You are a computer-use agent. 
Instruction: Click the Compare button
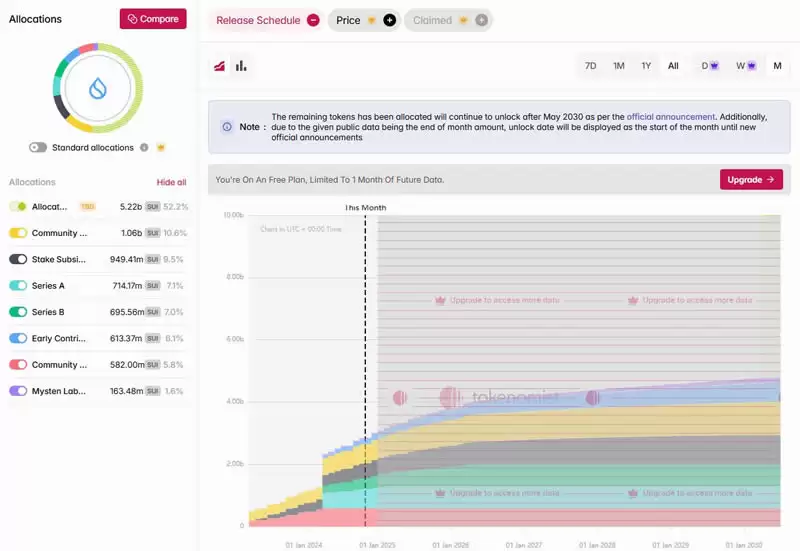153,19
